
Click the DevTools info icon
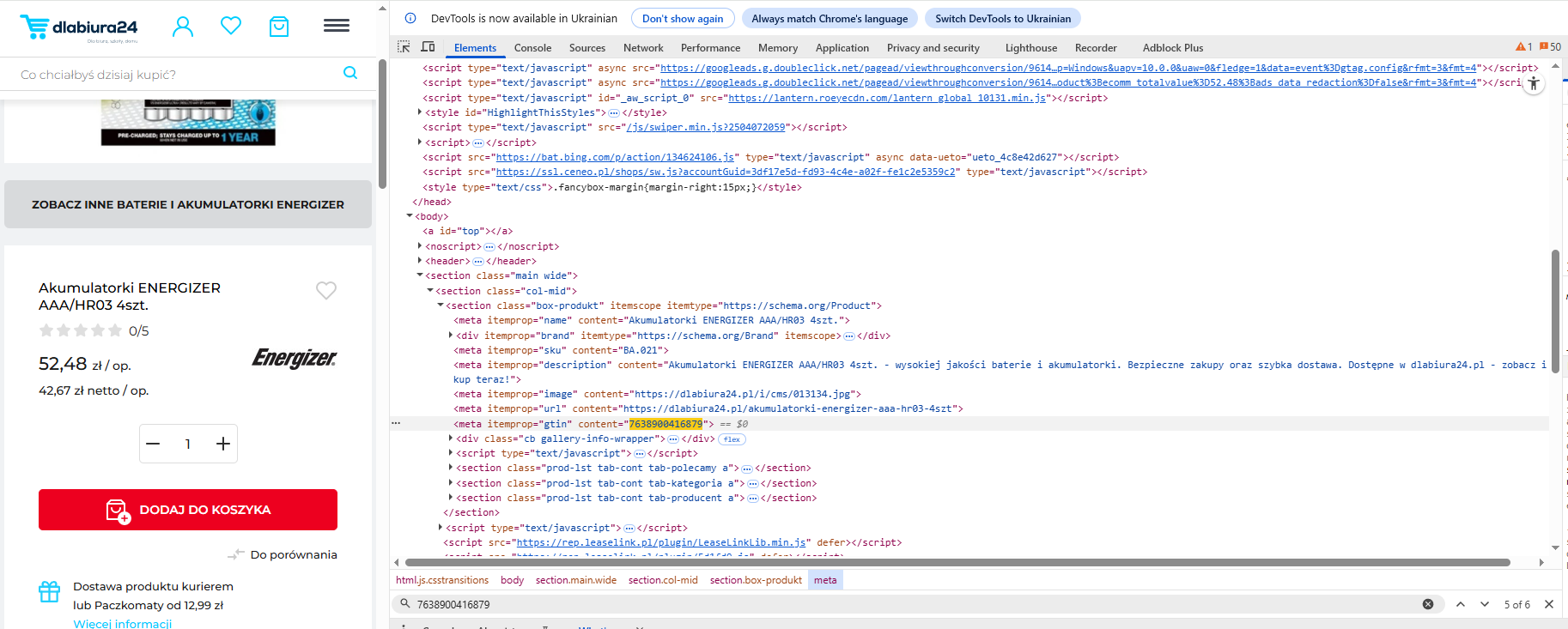pos(410,18)
